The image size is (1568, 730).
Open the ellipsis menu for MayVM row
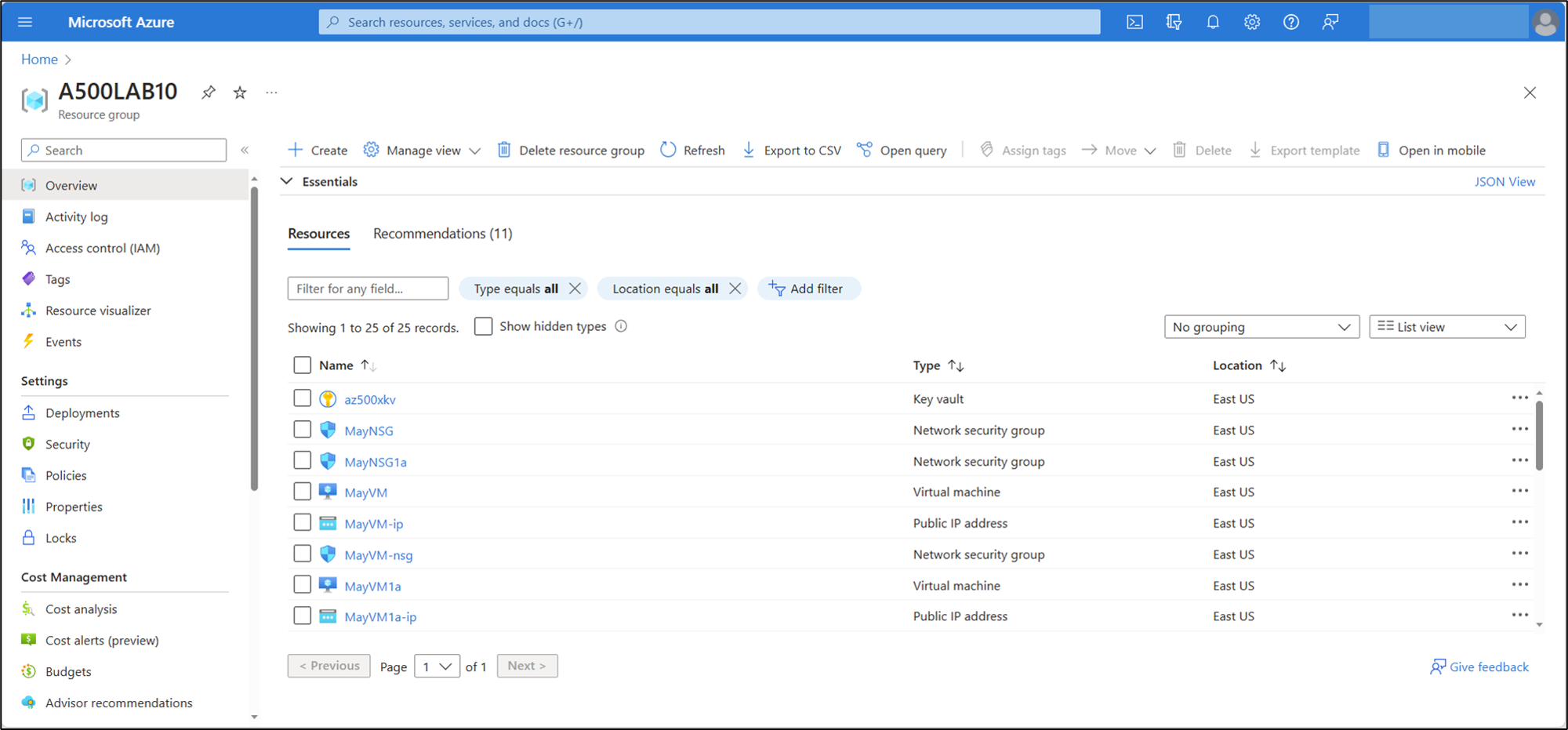pos(1520,492)
